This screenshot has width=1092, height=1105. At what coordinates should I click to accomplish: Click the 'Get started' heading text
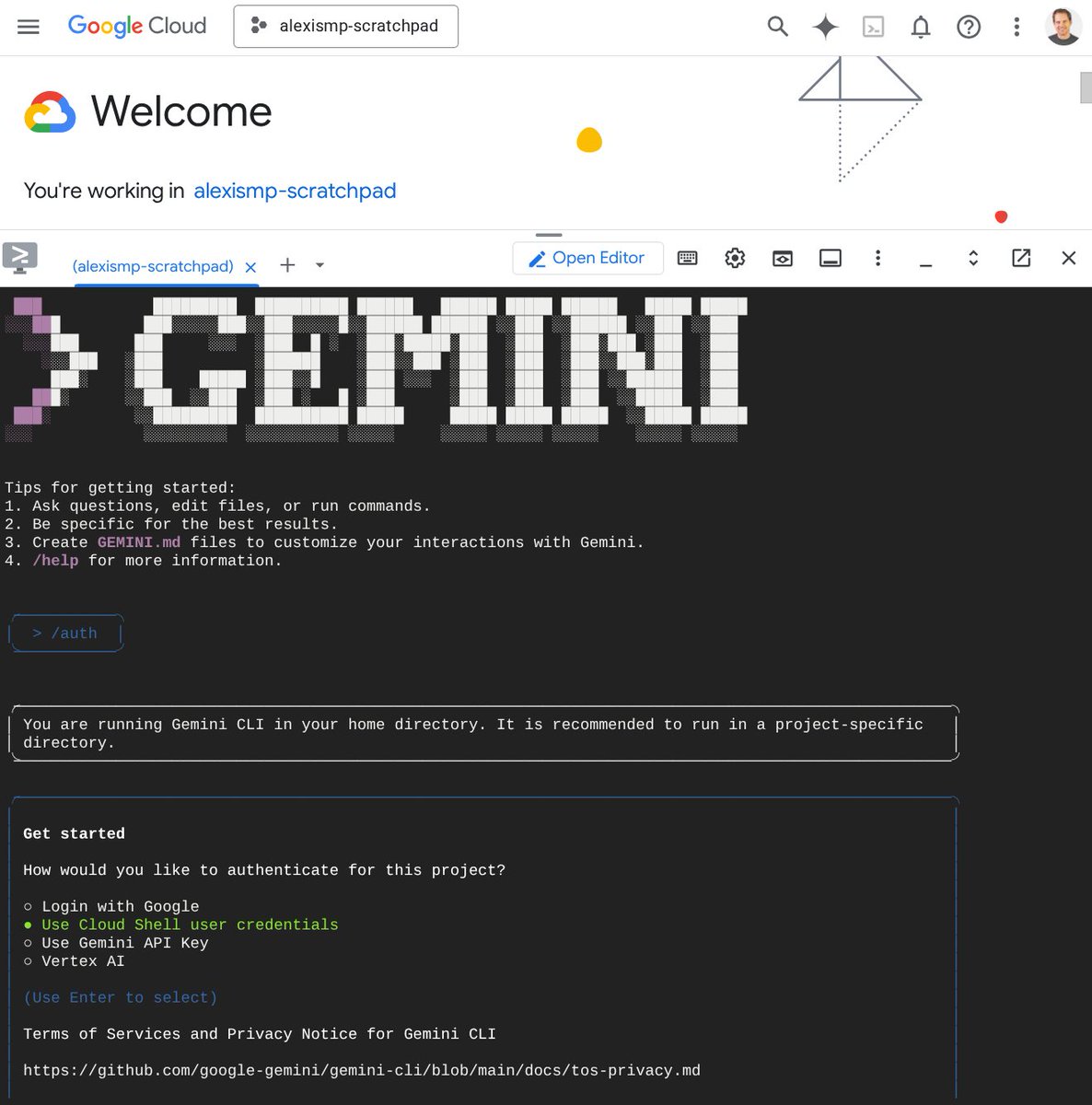[74, 833]
